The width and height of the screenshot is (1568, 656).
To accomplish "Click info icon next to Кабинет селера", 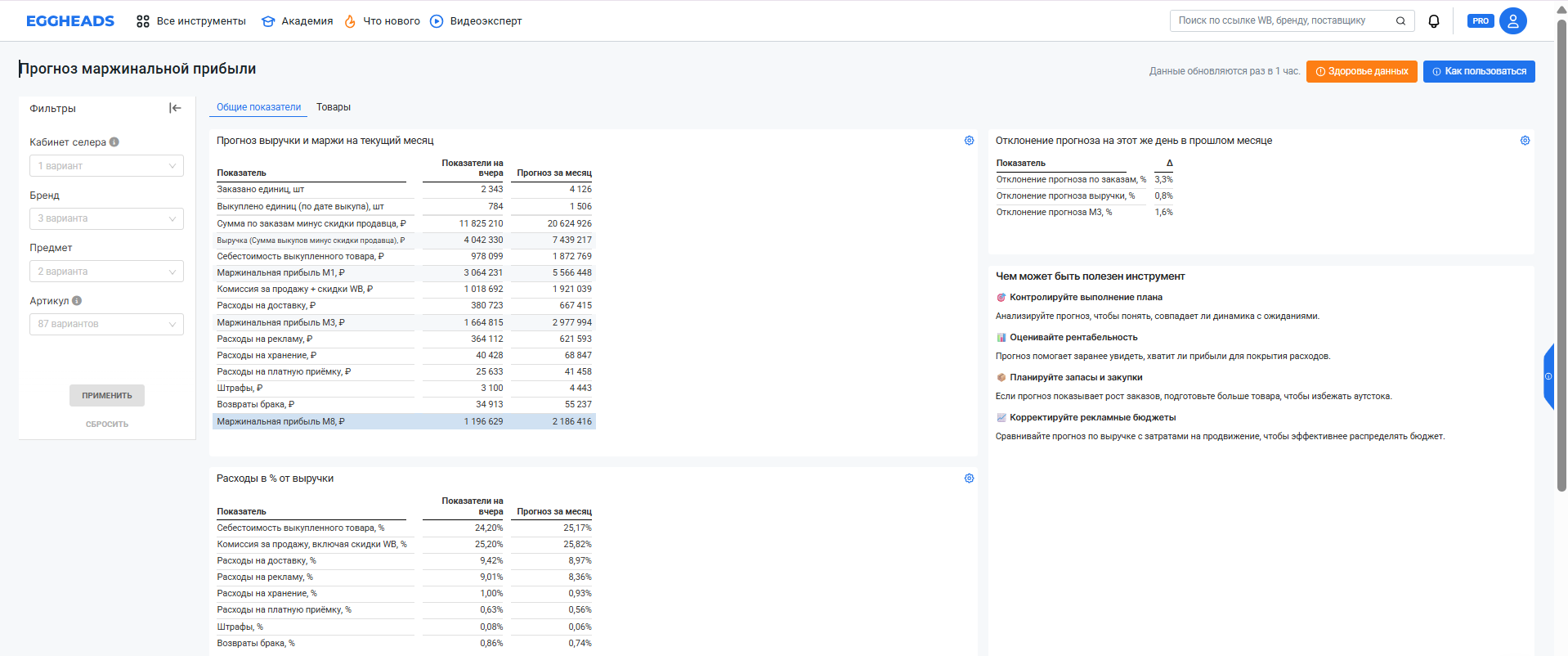I will coord(114,142).
